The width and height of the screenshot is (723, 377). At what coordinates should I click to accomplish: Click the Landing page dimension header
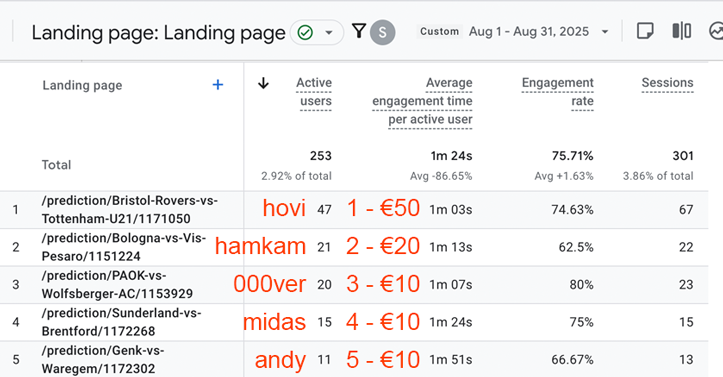(83, 85)
